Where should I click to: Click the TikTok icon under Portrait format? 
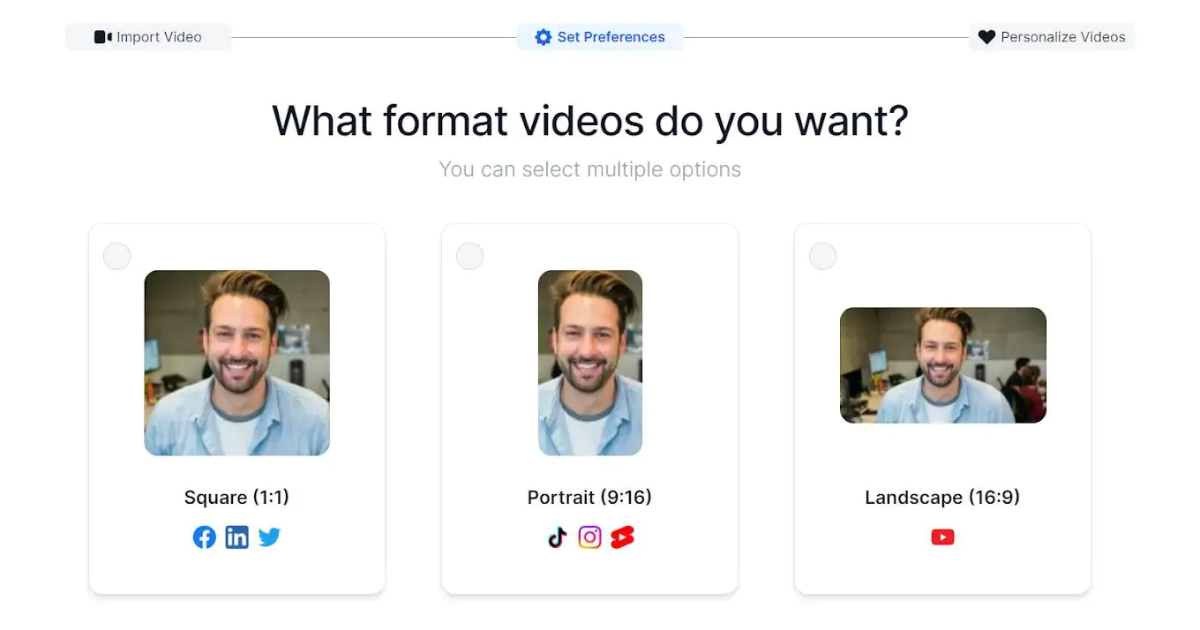pyautogui.click(x=557, y=537)
